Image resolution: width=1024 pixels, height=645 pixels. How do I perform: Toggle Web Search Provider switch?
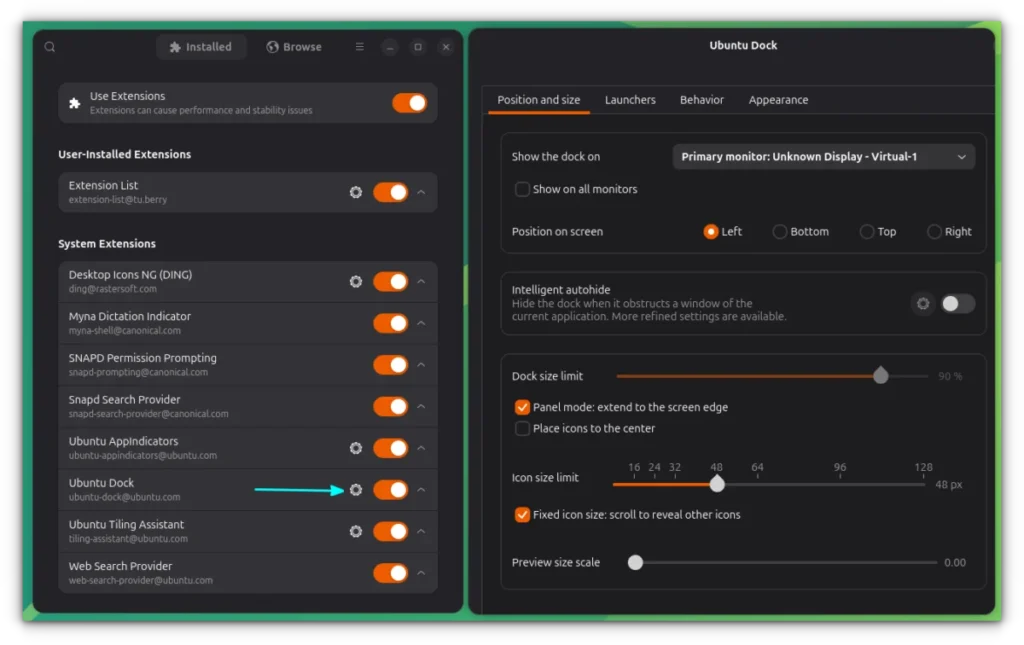click(391, 573)
